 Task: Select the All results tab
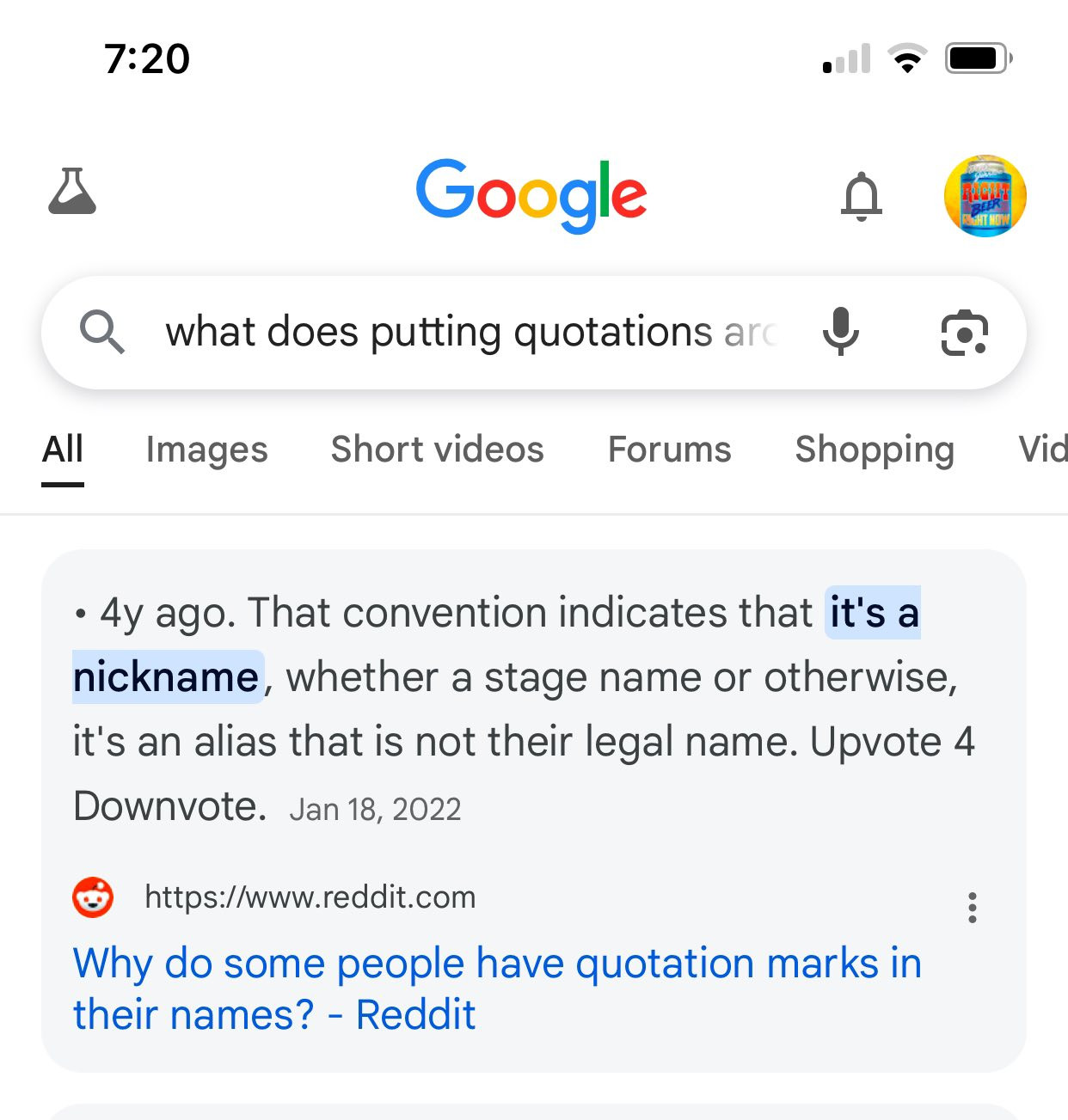[63, 450]
